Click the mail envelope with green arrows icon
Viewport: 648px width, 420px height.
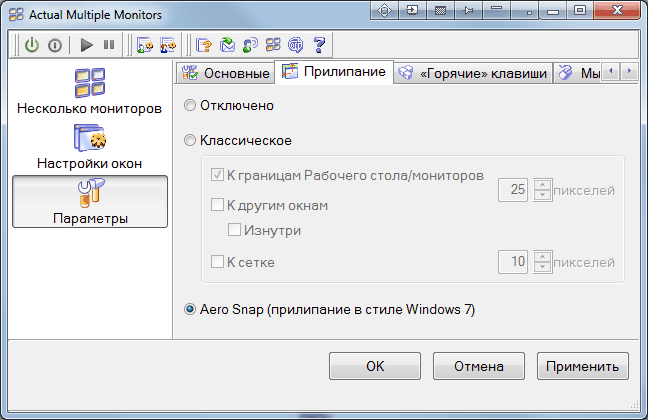click(x=227, y=45)
